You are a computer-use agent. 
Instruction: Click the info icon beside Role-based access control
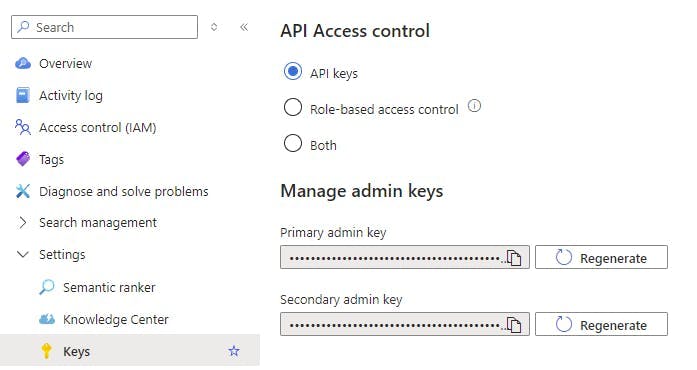pos(474,106)
